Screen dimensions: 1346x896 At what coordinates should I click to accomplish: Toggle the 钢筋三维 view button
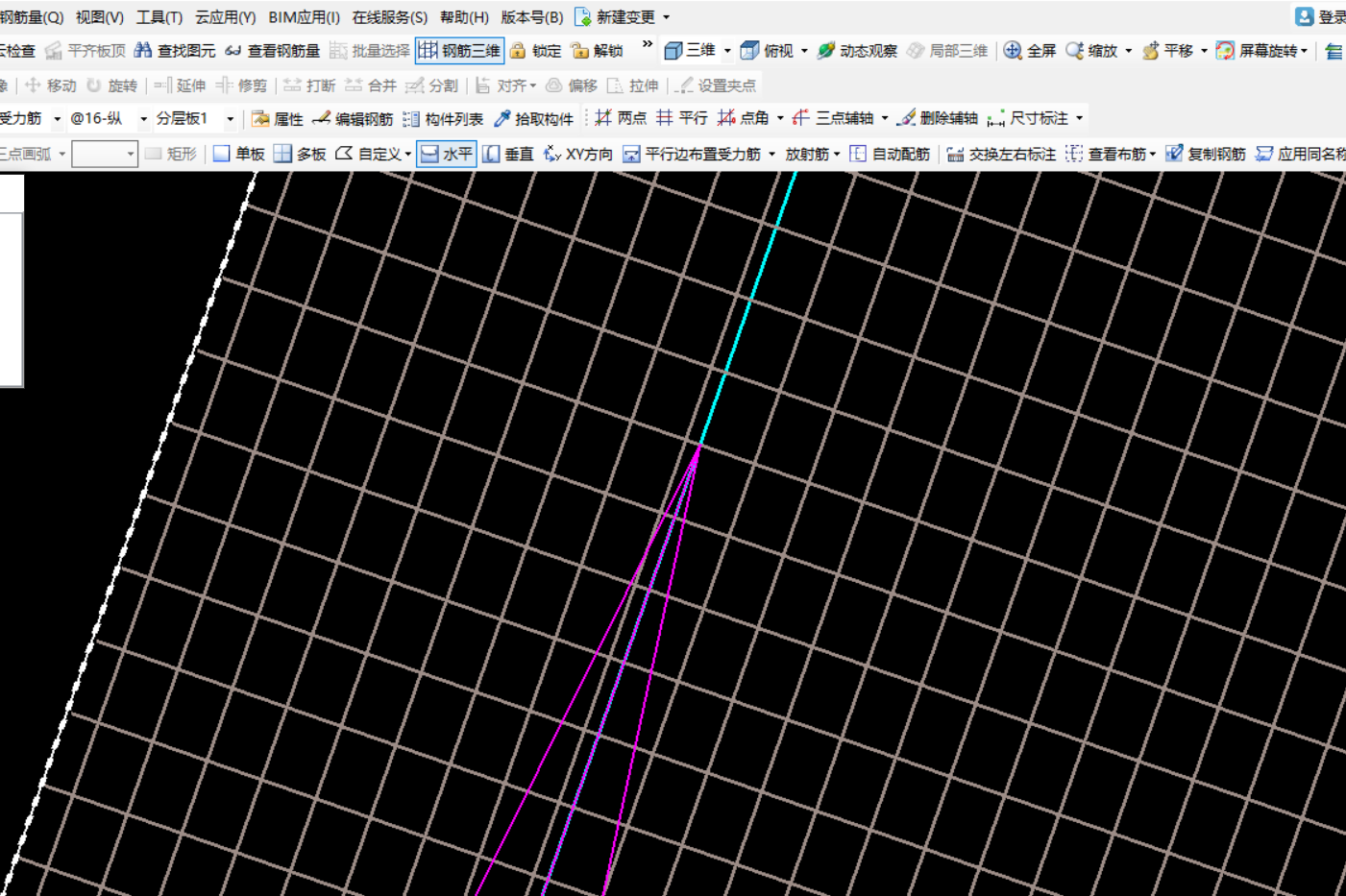[x=459, y=51]
